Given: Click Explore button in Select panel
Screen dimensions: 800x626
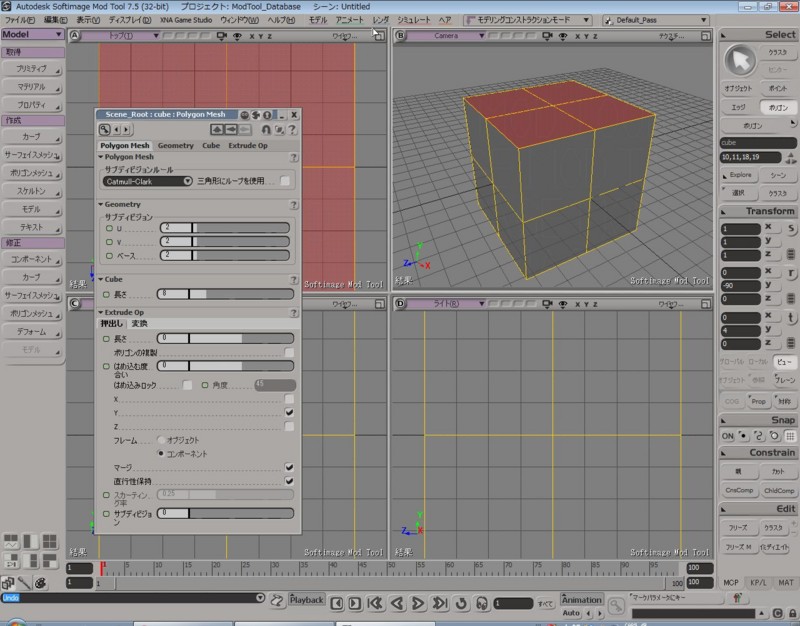Looking at the screenshot, I should [738, 175].
